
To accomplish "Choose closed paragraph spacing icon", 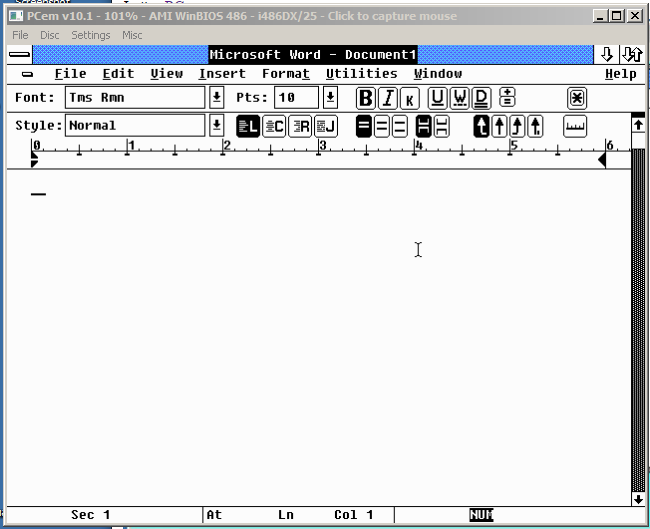I will pyautogui.click(x=424, y=126).
